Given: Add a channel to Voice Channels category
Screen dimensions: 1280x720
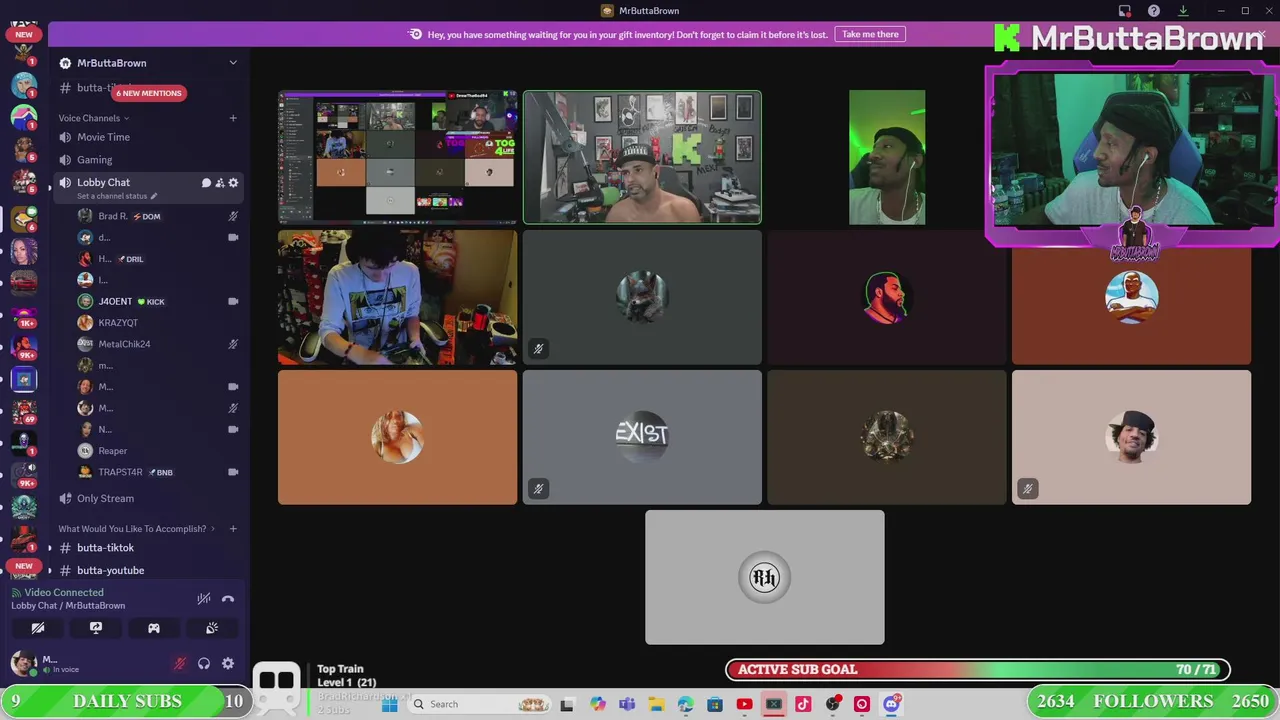Looking at the screenshot, I should pyautogui.click(x=233, y=118).
